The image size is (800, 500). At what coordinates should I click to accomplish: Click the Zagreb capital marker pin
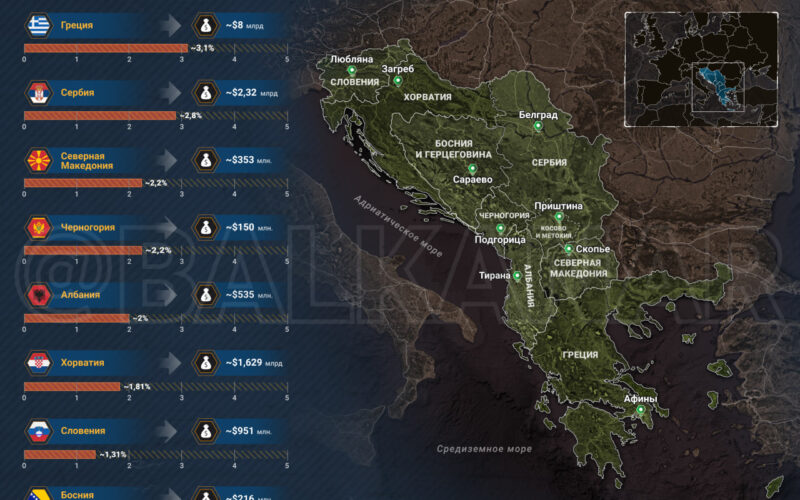coord(398,81)
